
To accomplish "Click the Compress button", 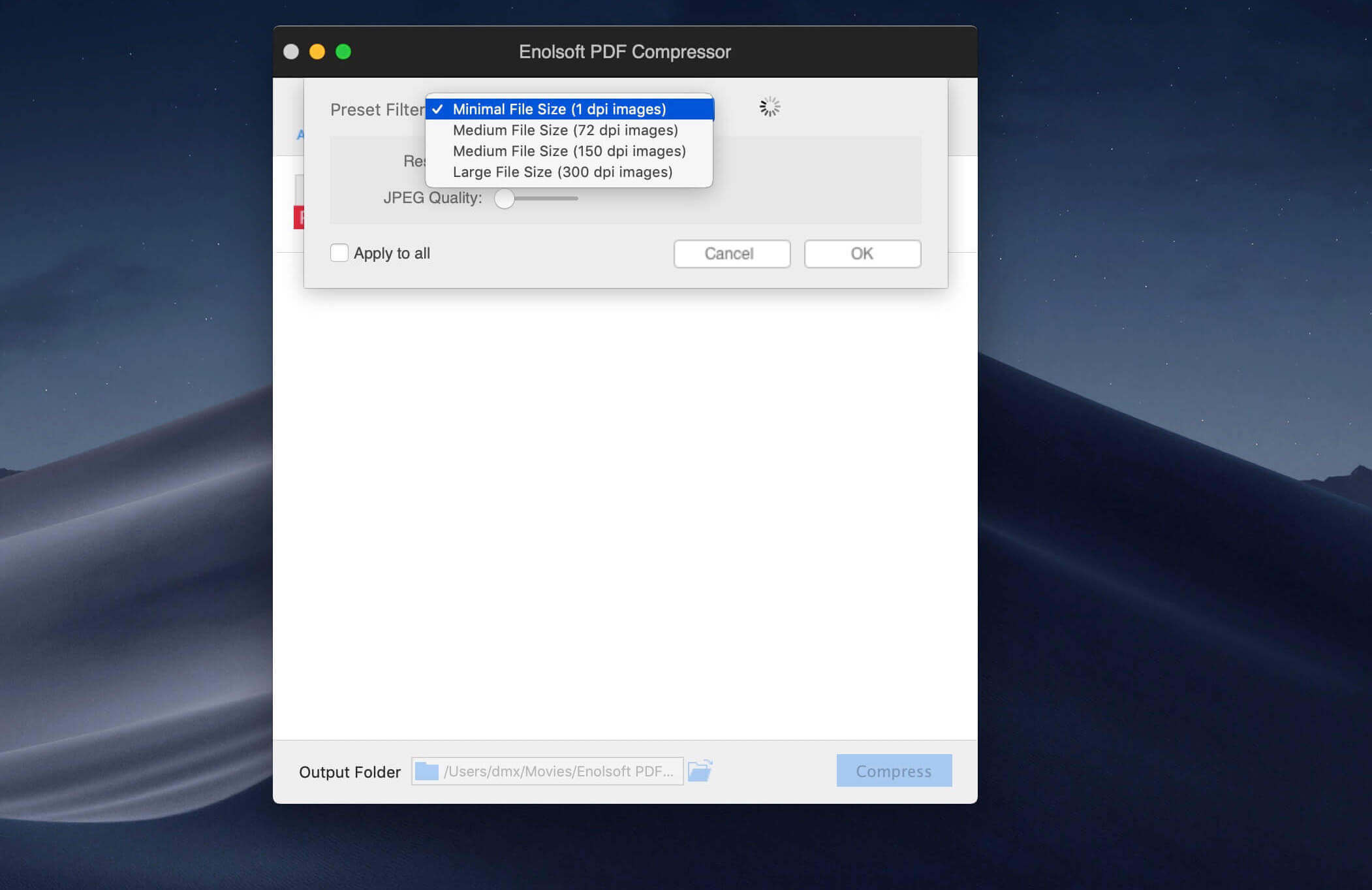I will [x=894, y=771].
